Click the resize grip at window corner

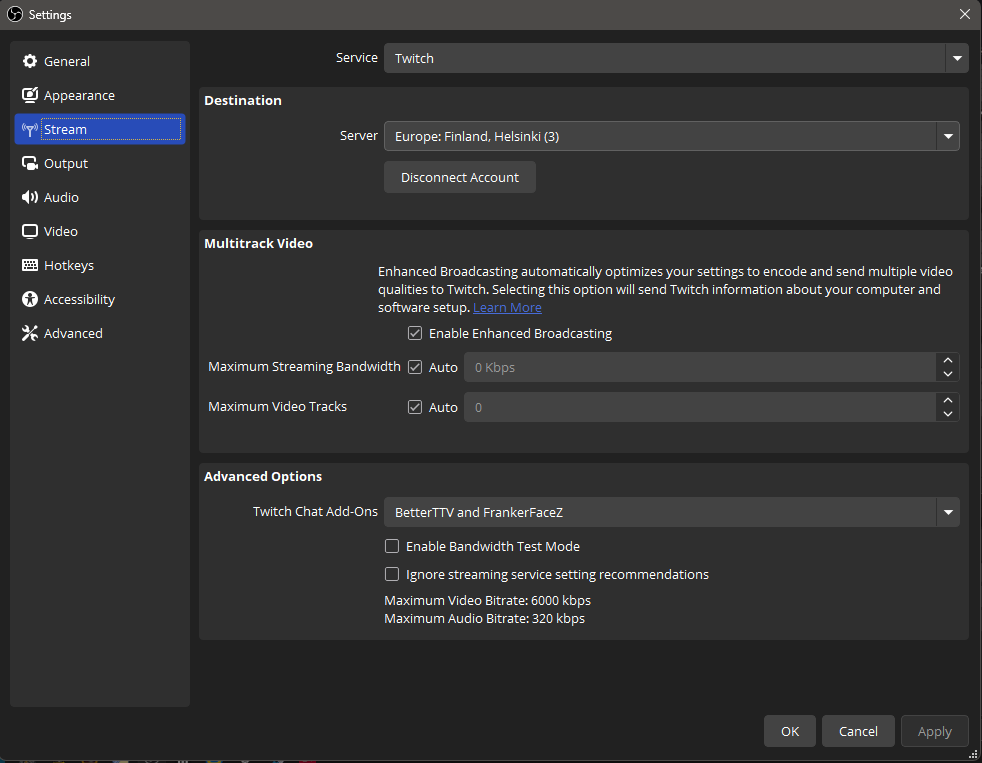973,754
